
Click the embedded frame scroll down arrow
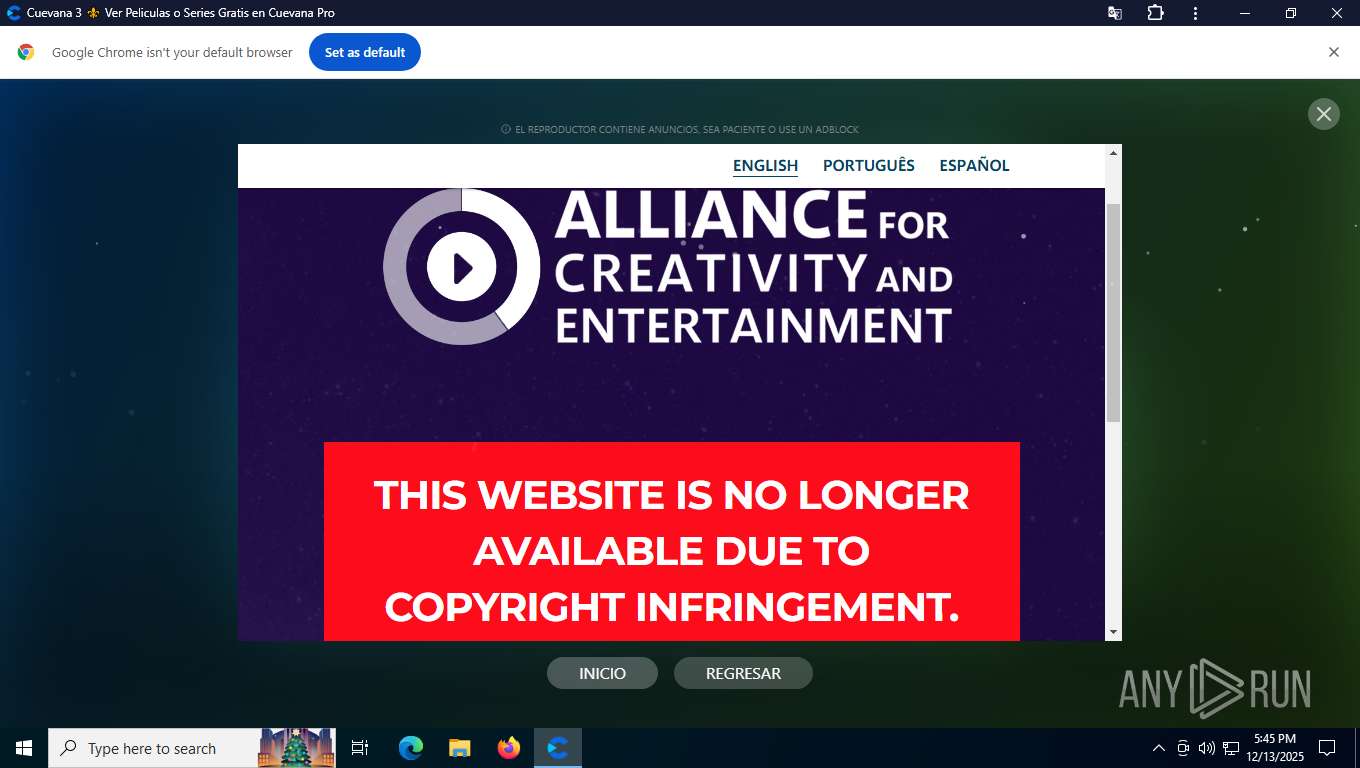(x=1113, y=632)
